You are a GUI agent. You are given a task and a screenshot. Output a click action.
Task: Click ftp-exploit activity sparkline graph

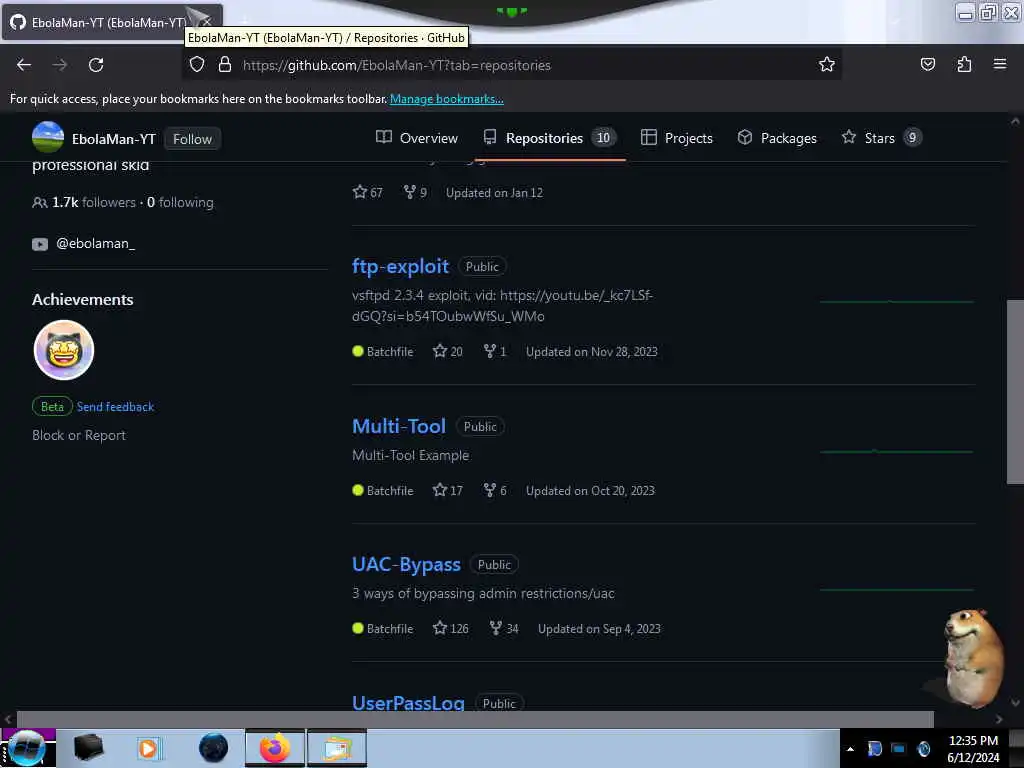[897, 302]
